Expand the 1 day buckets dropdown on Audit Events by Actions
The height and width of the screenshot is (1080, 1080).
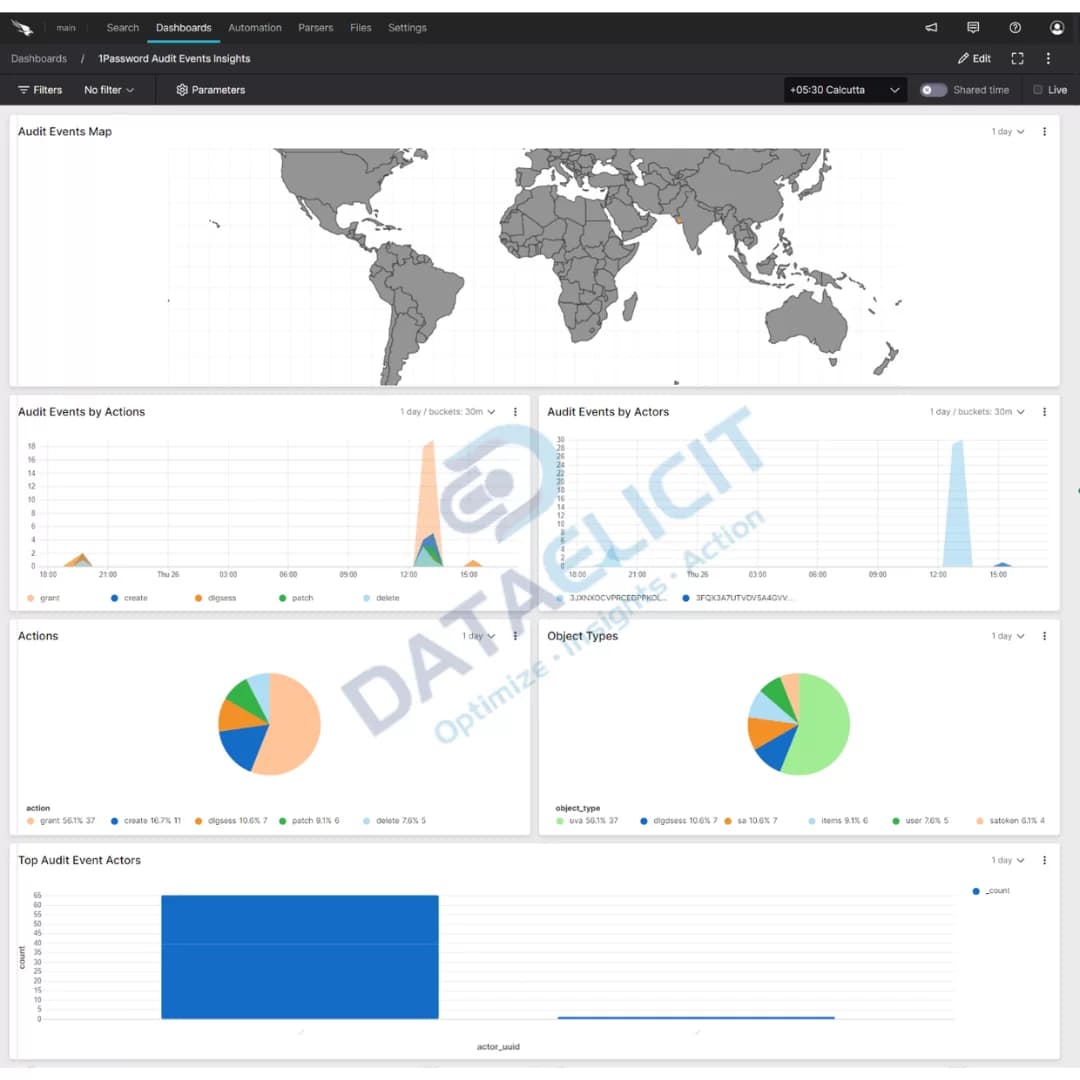[x=447, y=411]
